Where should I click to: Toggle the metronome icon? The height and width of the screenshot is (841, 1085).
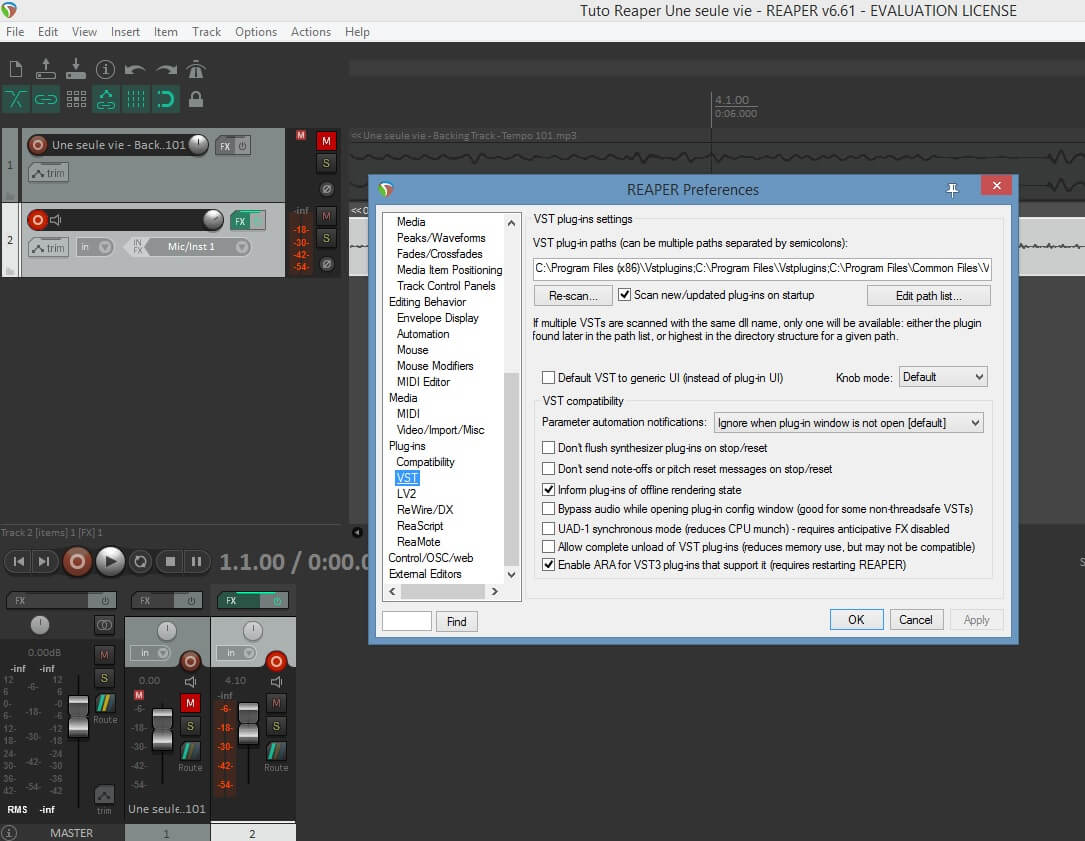click(197, 69)
